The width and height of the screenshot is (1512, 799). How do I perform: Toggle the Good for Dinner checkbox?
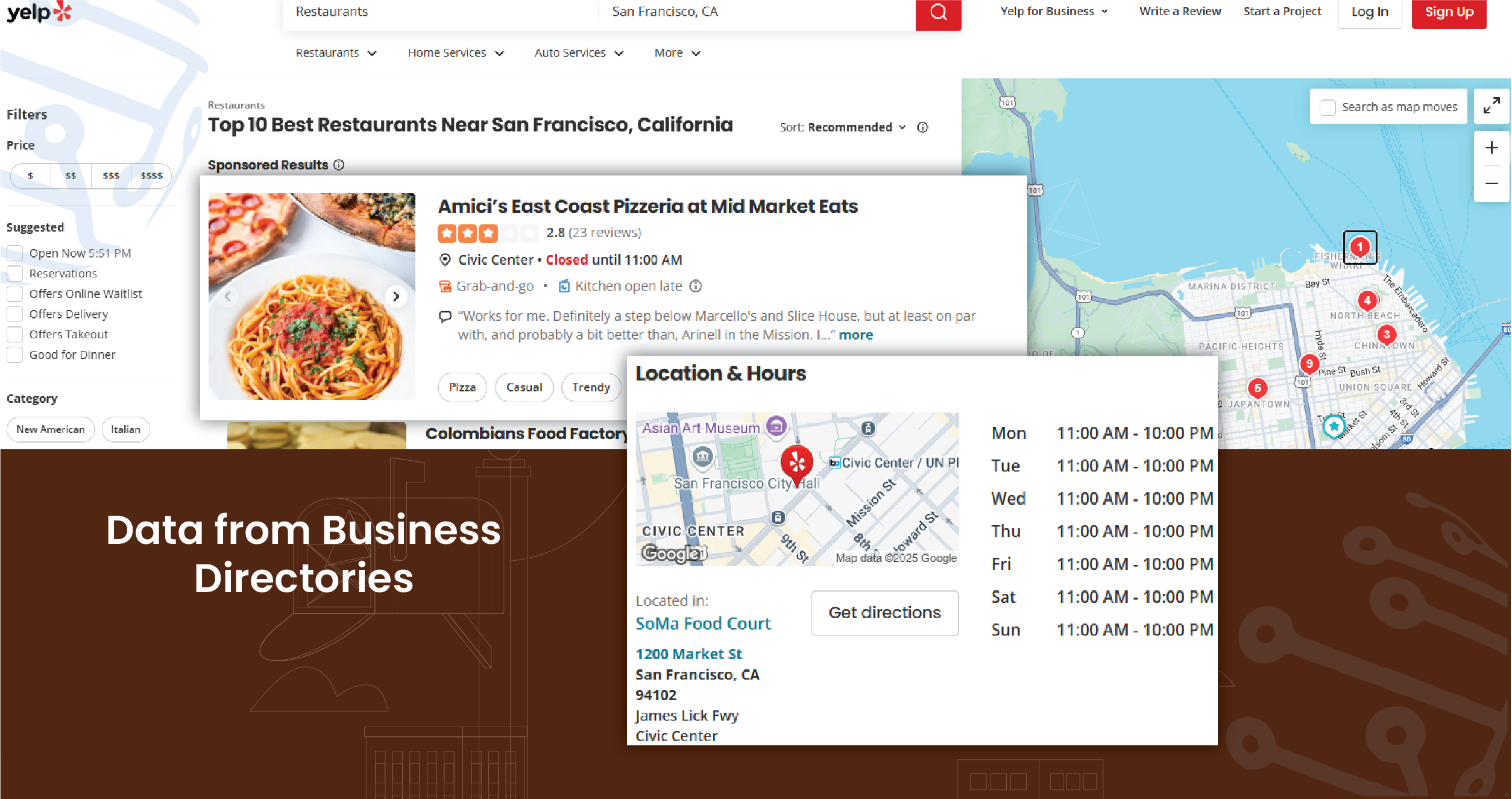[x=15, y=355]
